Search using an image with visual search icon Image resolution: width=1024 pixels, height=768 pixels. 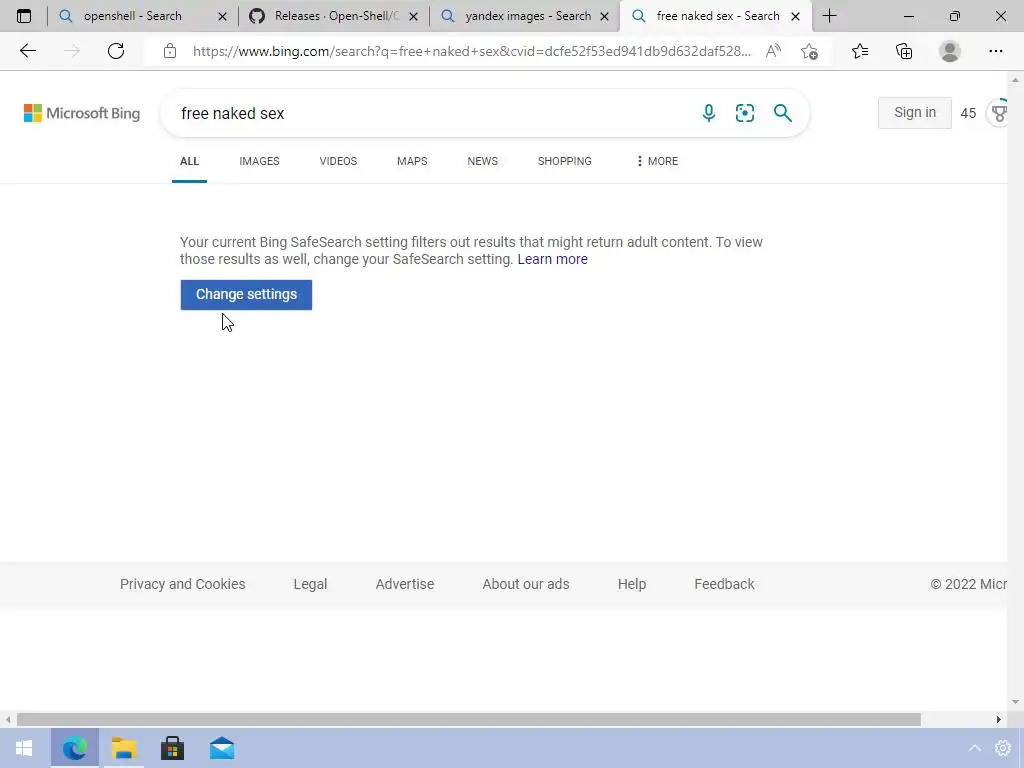745,113
